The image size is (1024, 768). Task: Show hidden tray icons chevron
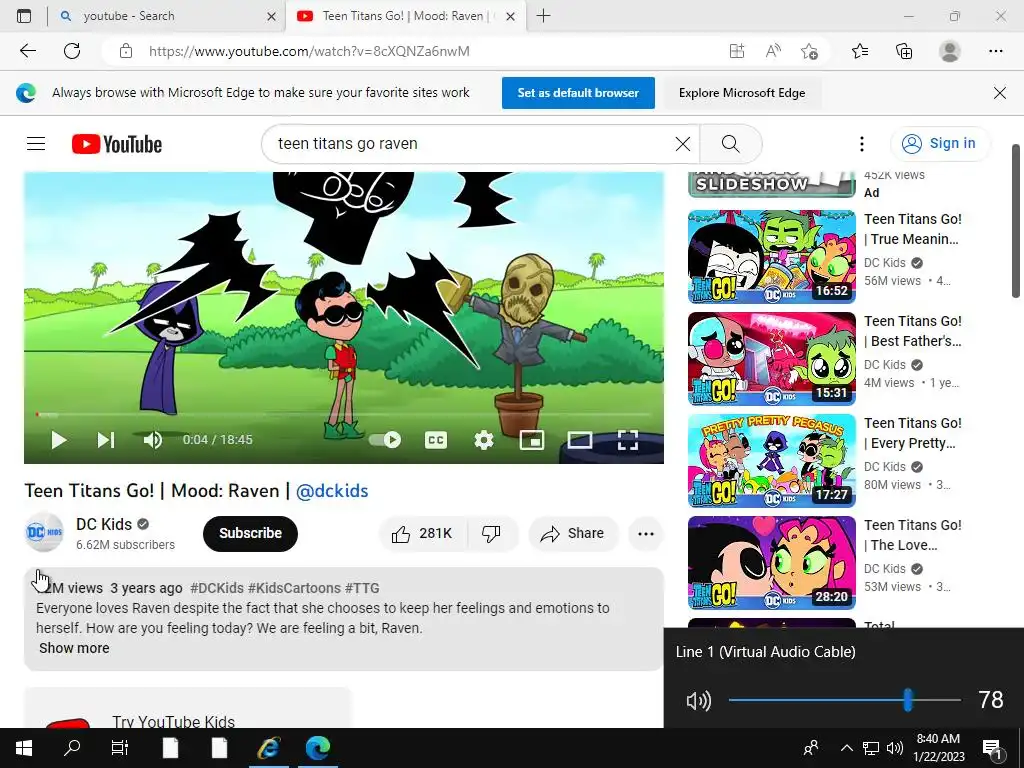846,748
